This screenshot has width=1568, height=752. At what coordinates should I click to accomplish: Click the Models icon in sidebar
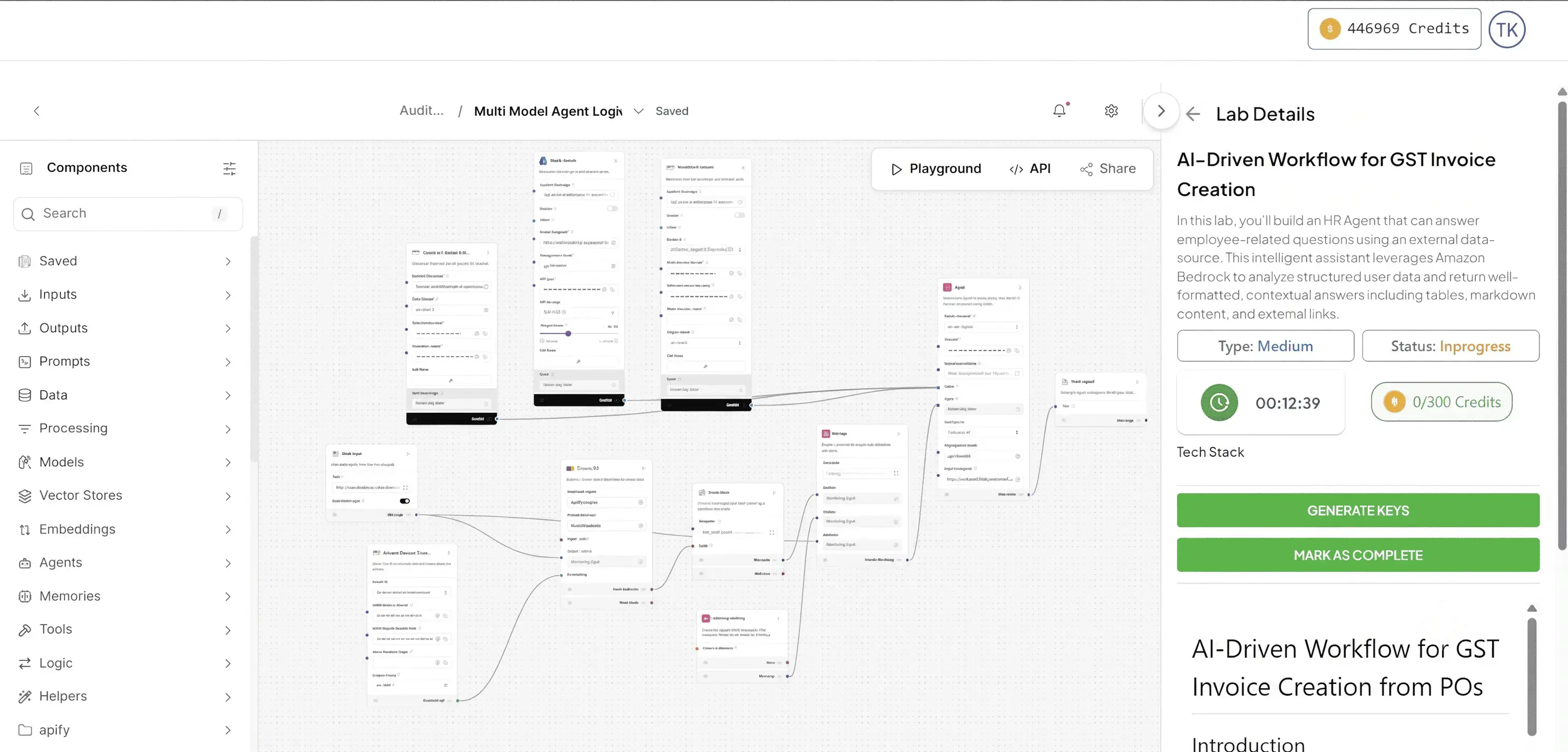click(x=24, y=462)
